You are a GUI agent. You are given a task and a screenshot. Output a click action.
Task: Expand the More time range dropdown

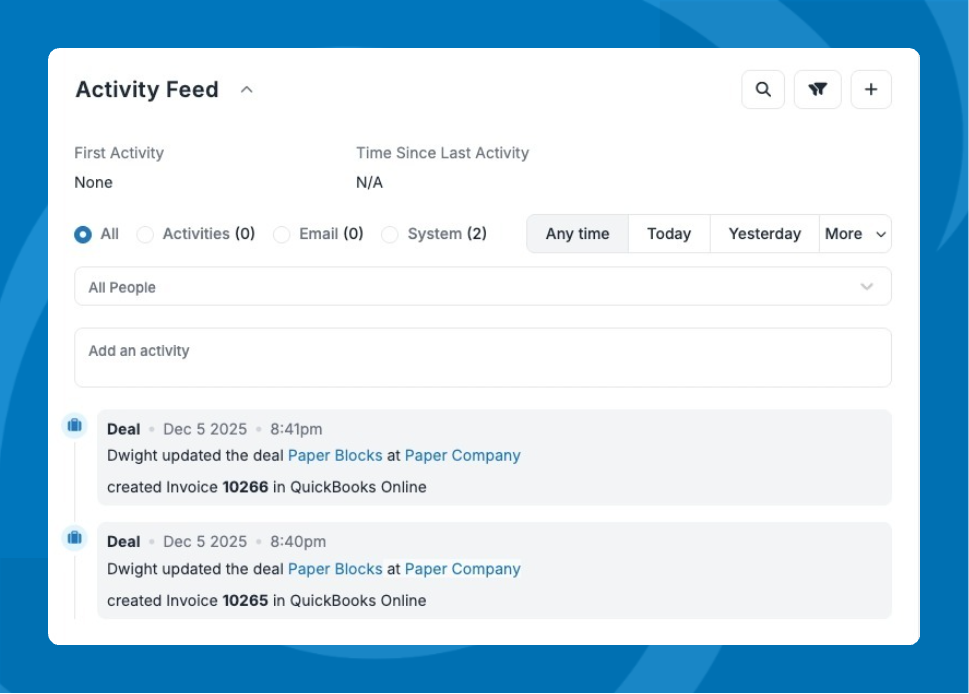(x=855, y=234)
